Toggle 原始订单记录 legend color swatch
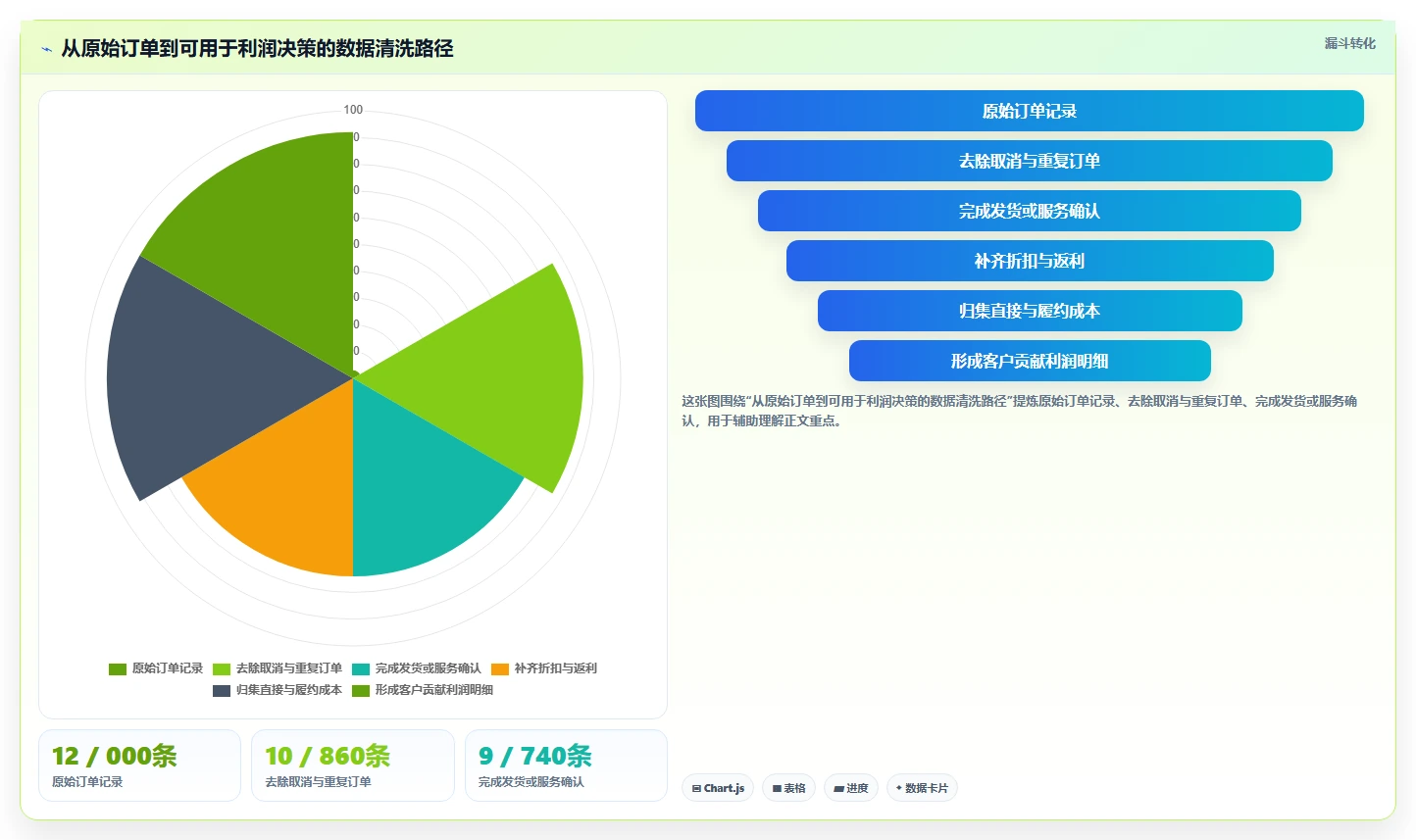The height and width of the screenshot is (840, 1416). [118, 668]
